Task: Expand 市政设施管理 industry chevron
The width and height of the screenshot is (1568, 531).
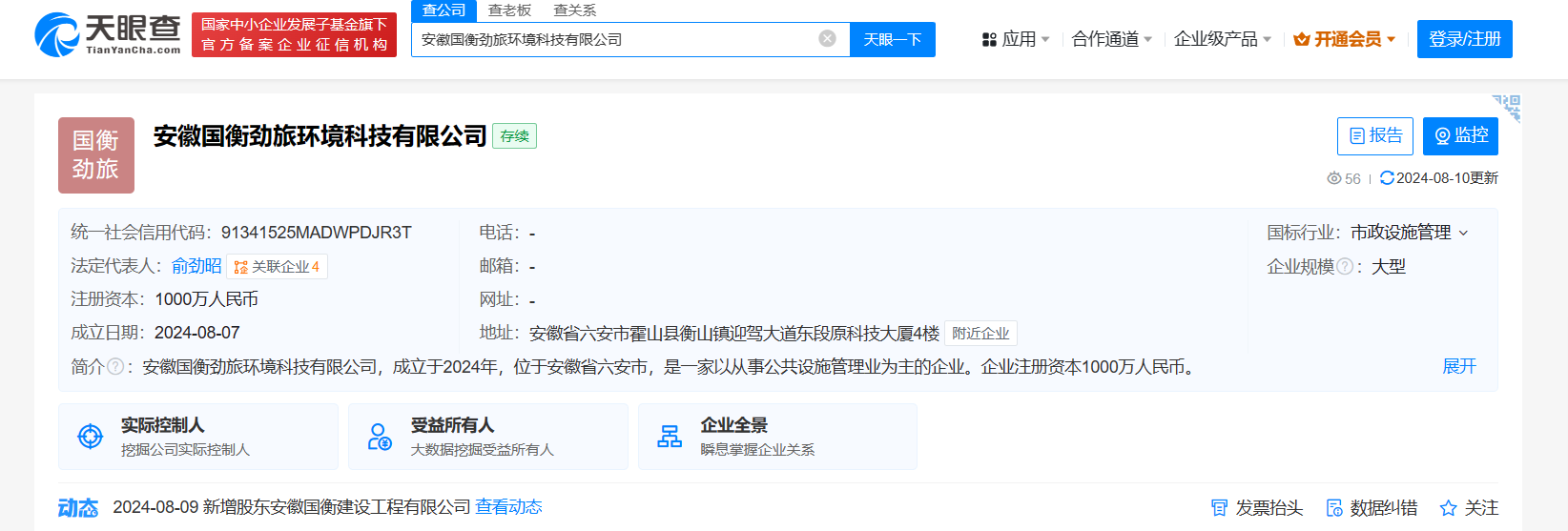Action: point(1464,234)
